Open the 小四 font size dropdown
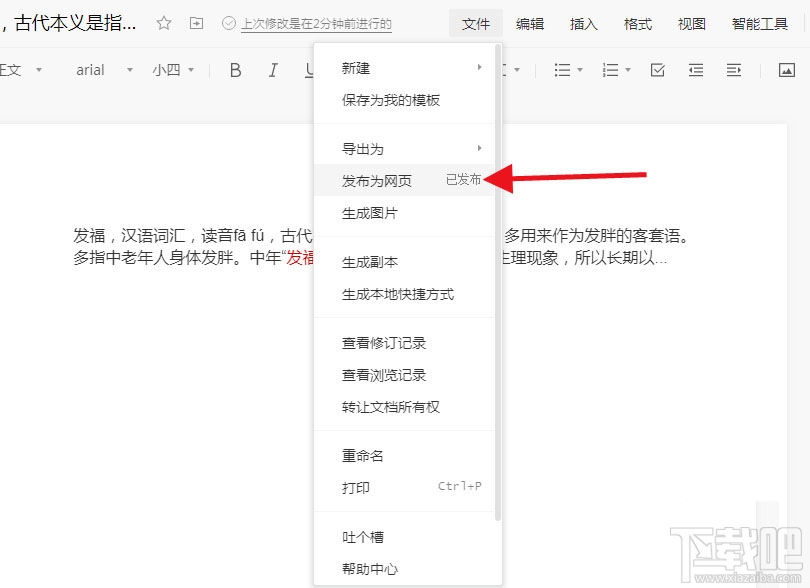 (170, 70)
